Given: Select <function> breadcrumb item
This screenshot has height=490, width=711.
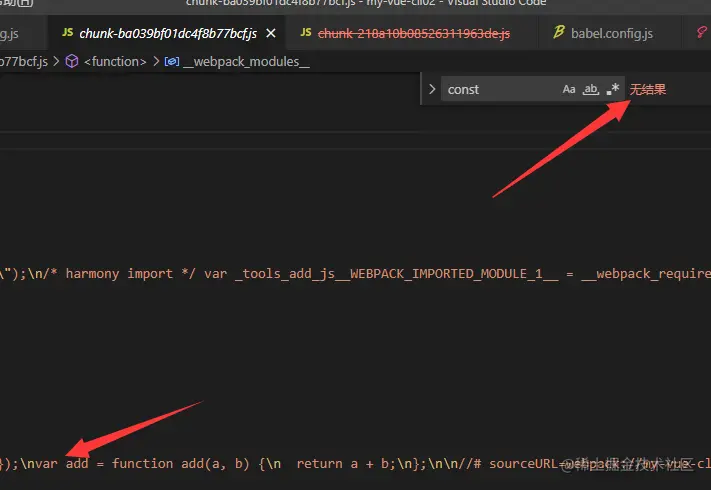Looking at the screenshot, I should (115, 61).
